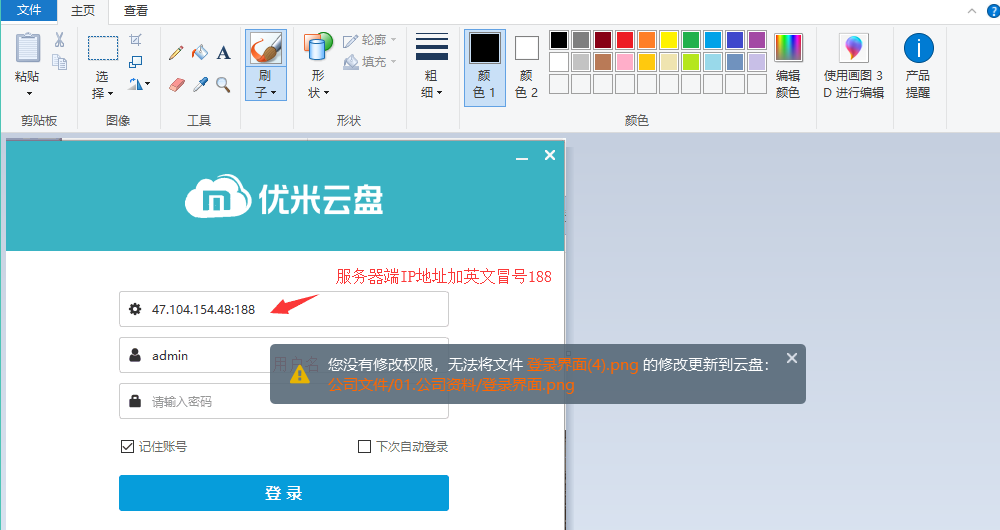
Task: Dismiss the permission warning notification
Action: pyautogui.click(x=792, y=358)
